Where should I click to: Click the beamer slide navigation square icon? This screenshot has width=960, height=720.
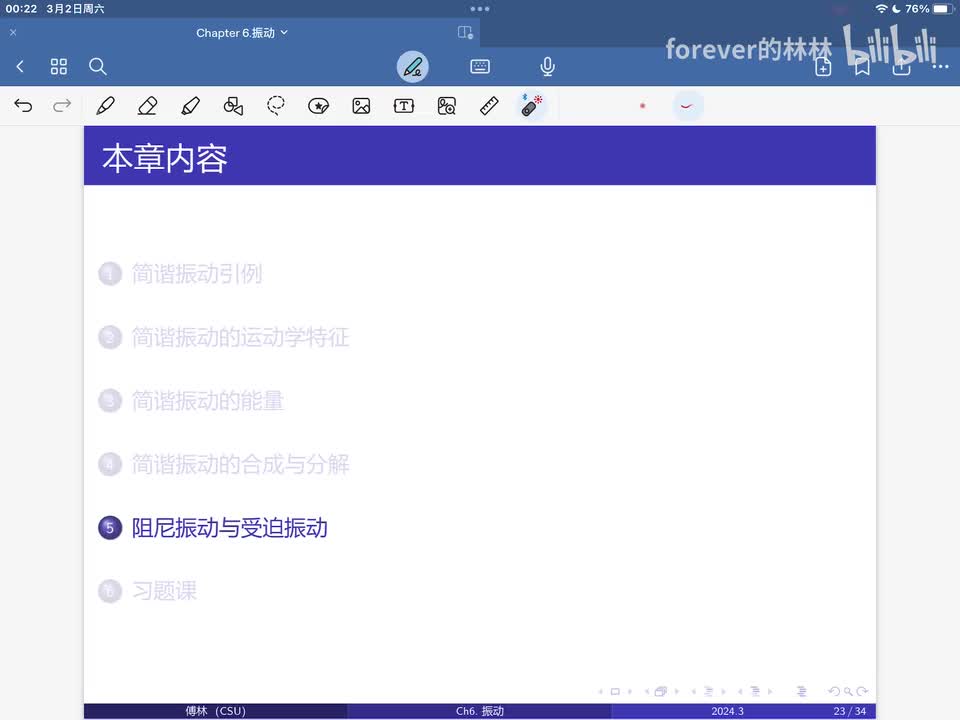pos(615,691)
